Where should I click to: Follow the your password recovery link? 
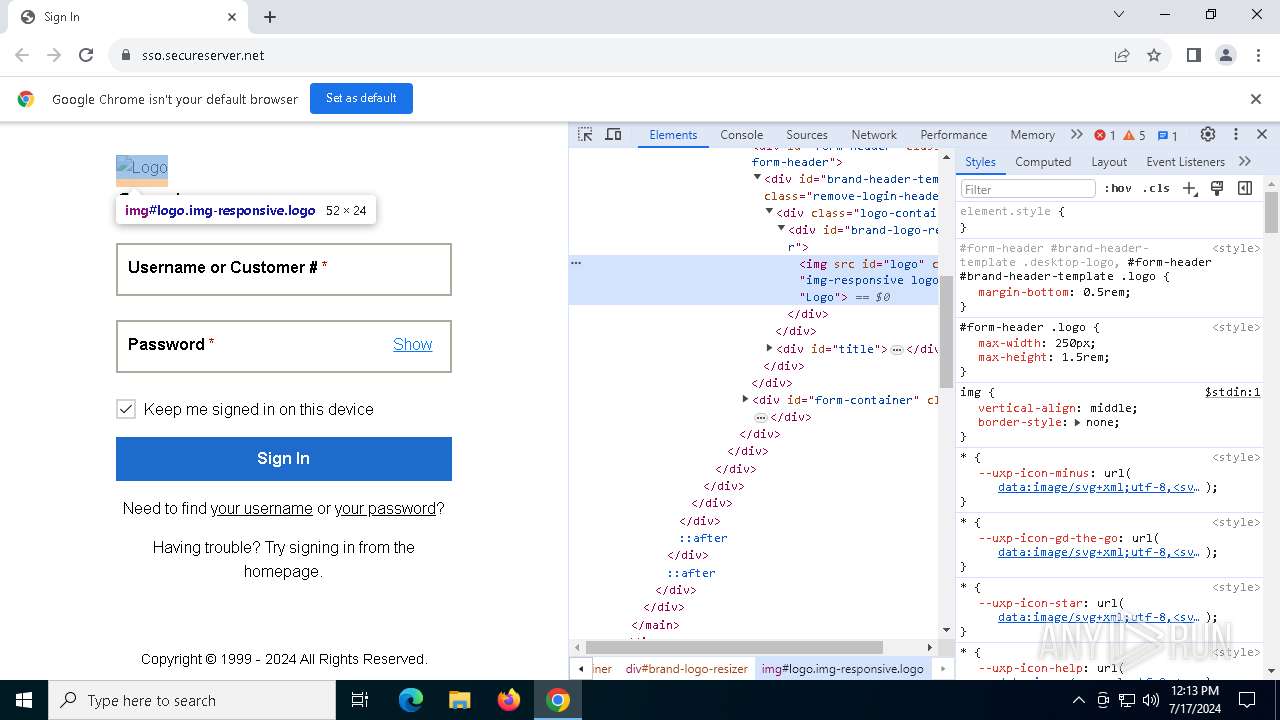[385, 508]
